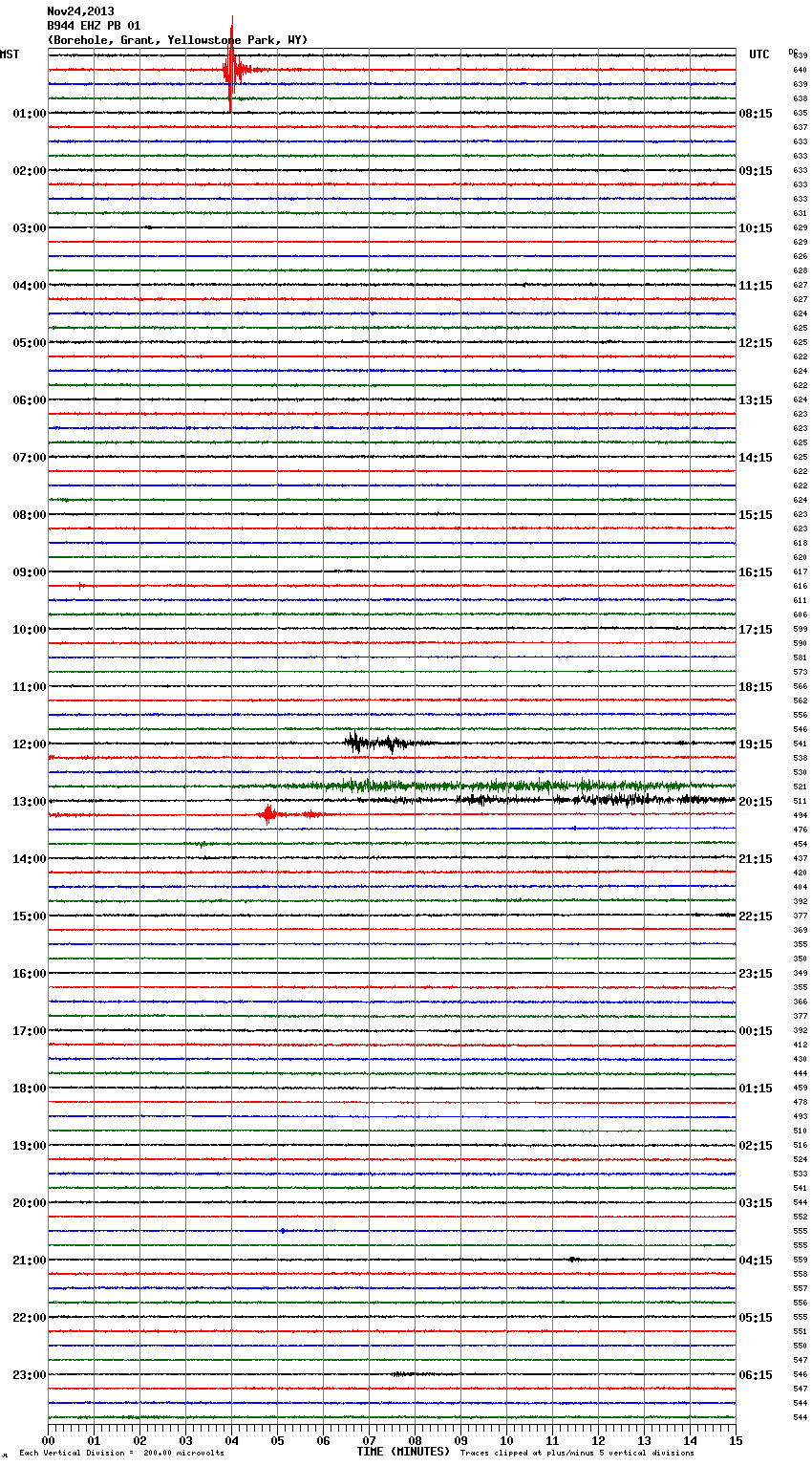This screenshot has height=1466, width=812.
Task: Click the MST column header
Action: (10, 54)
